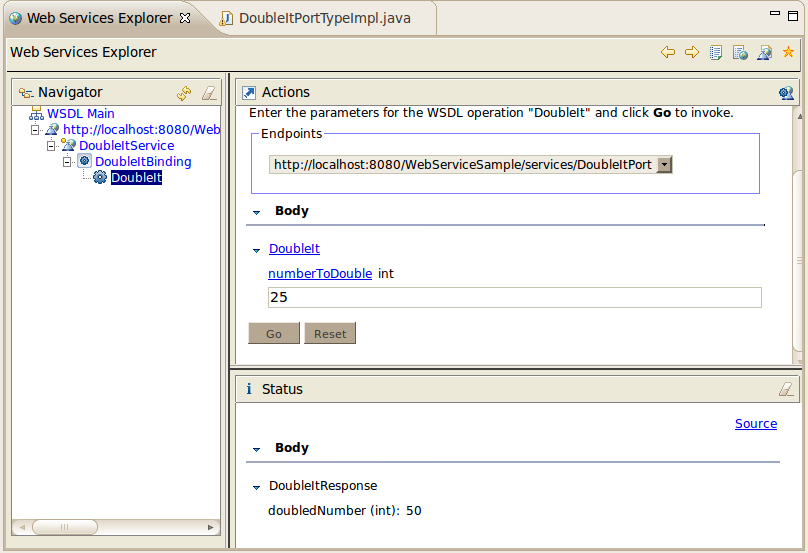808x553 pixels.
Task: Collapse the DoubleItBinding tree node
Action: (68, 161)
